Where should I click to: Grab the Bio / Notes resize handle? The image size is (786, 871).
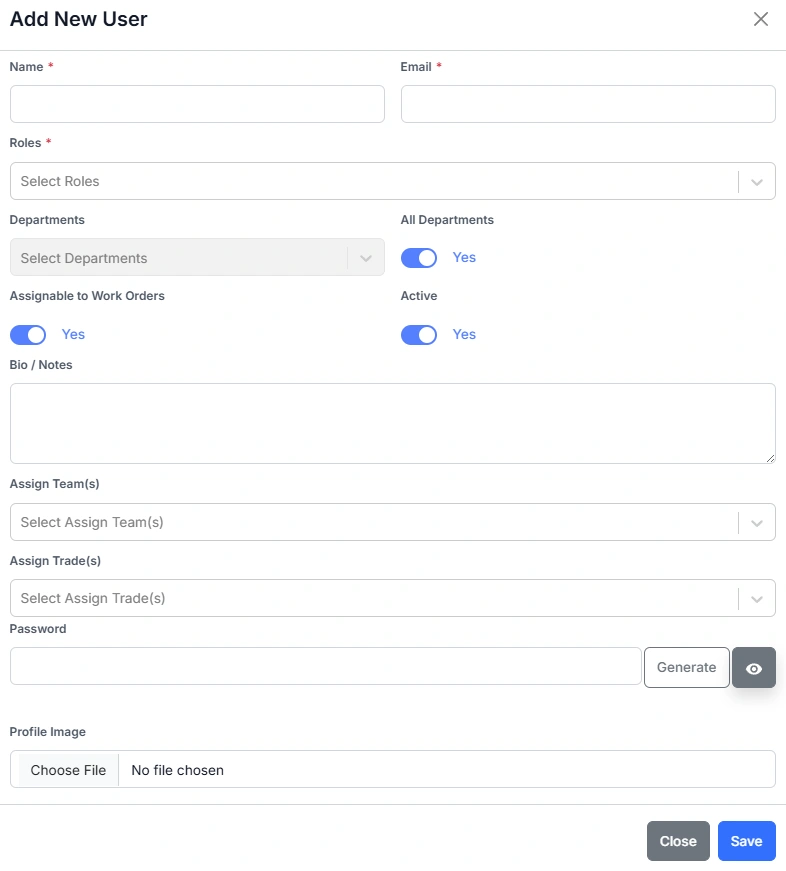pyautogui.click(x=769, y=457)
